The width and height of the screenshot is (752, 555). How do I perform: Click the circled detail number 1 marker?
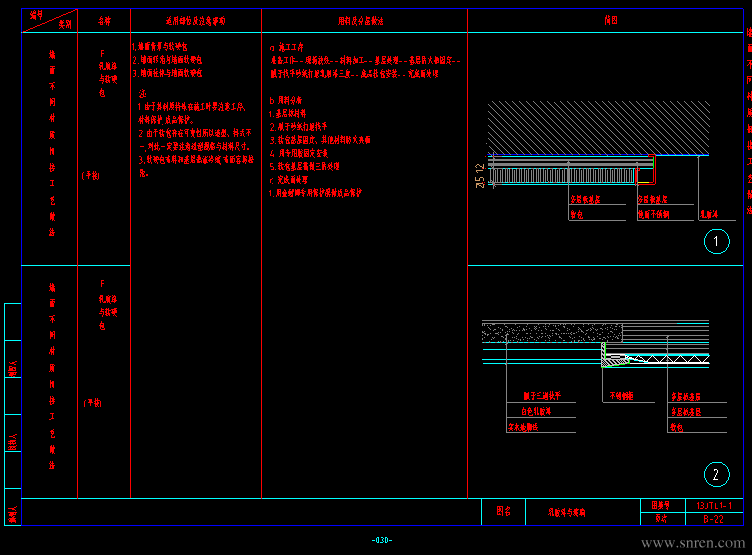click(x=716, y=241)
